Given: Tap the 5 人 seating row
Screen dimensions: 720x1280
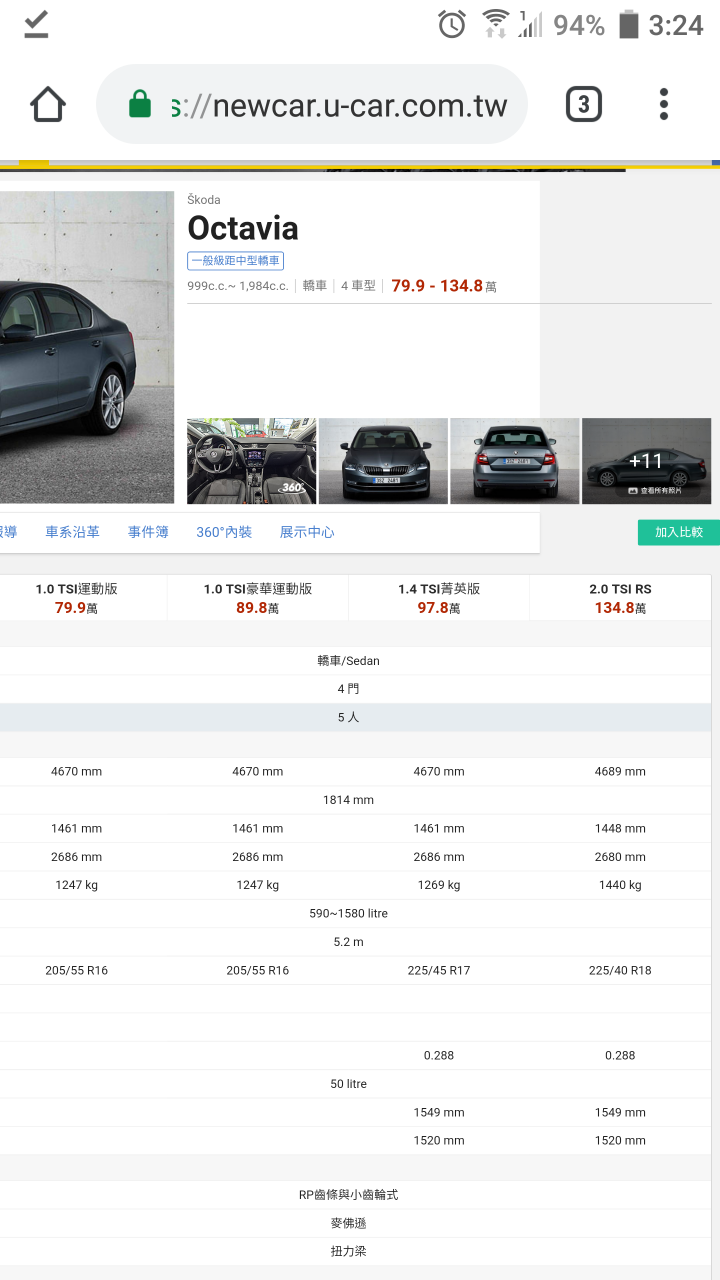Looking at the screenshot, I should pos(349,718).
